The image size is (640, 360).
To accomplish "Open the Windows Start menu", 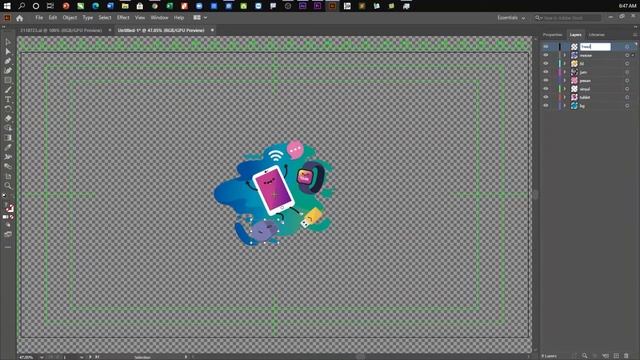I will (7, 6).
